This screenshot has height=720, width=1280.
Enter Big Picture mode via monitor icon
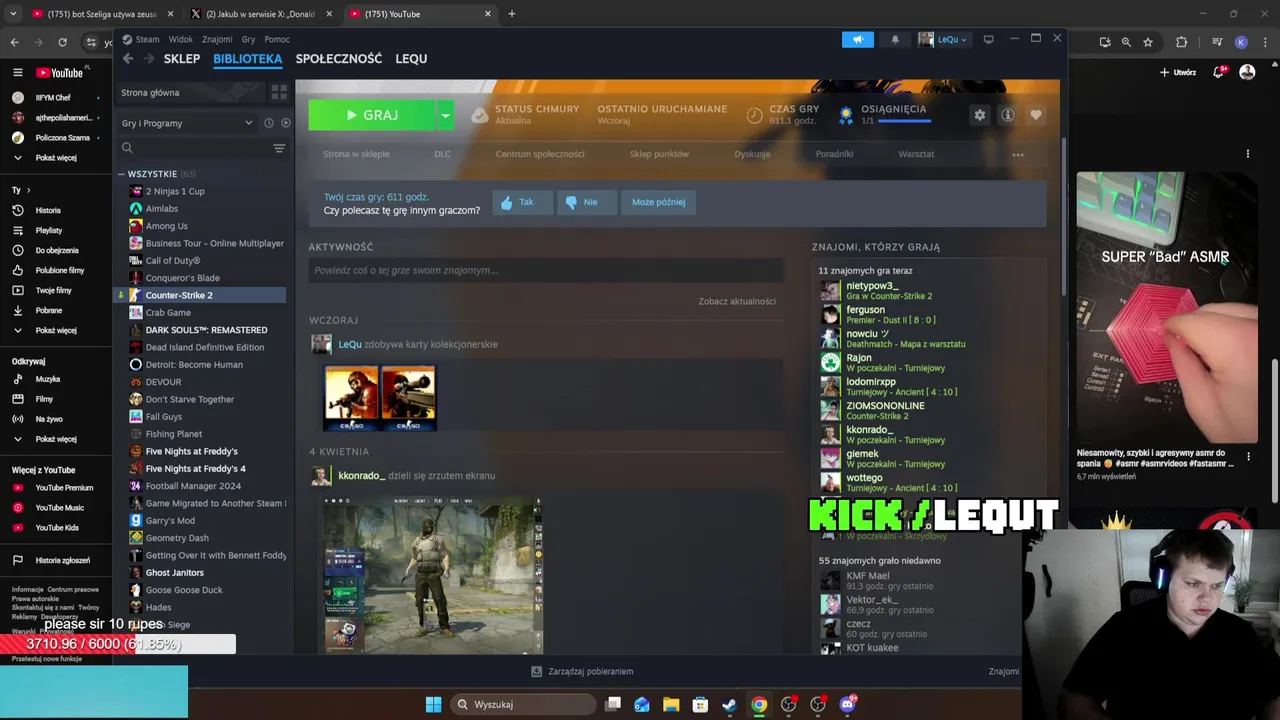coord(988,39)
